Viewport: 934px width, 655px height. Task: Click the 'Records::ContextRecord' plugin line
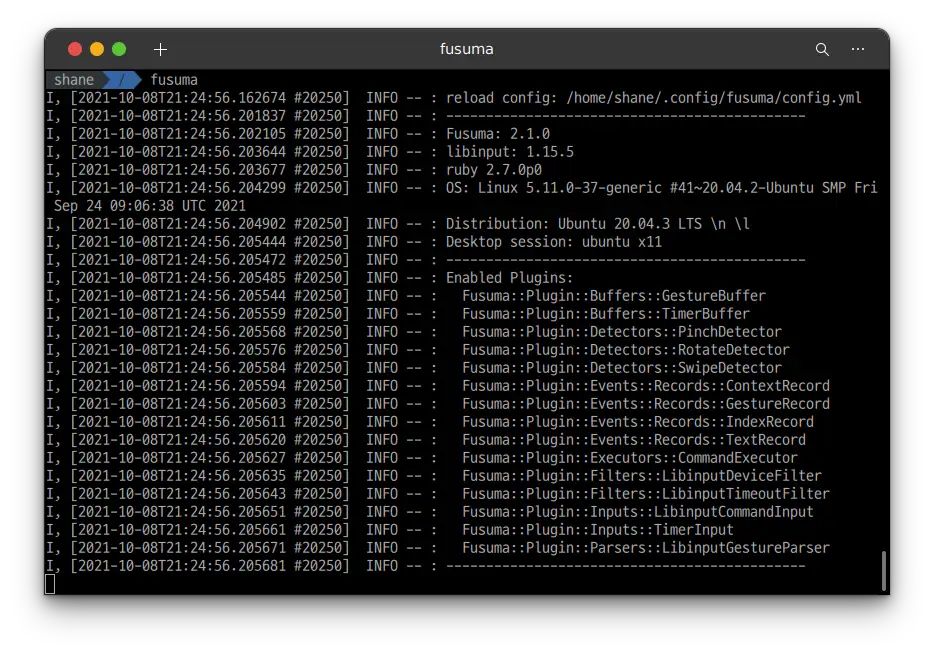(x=646, y=386)
